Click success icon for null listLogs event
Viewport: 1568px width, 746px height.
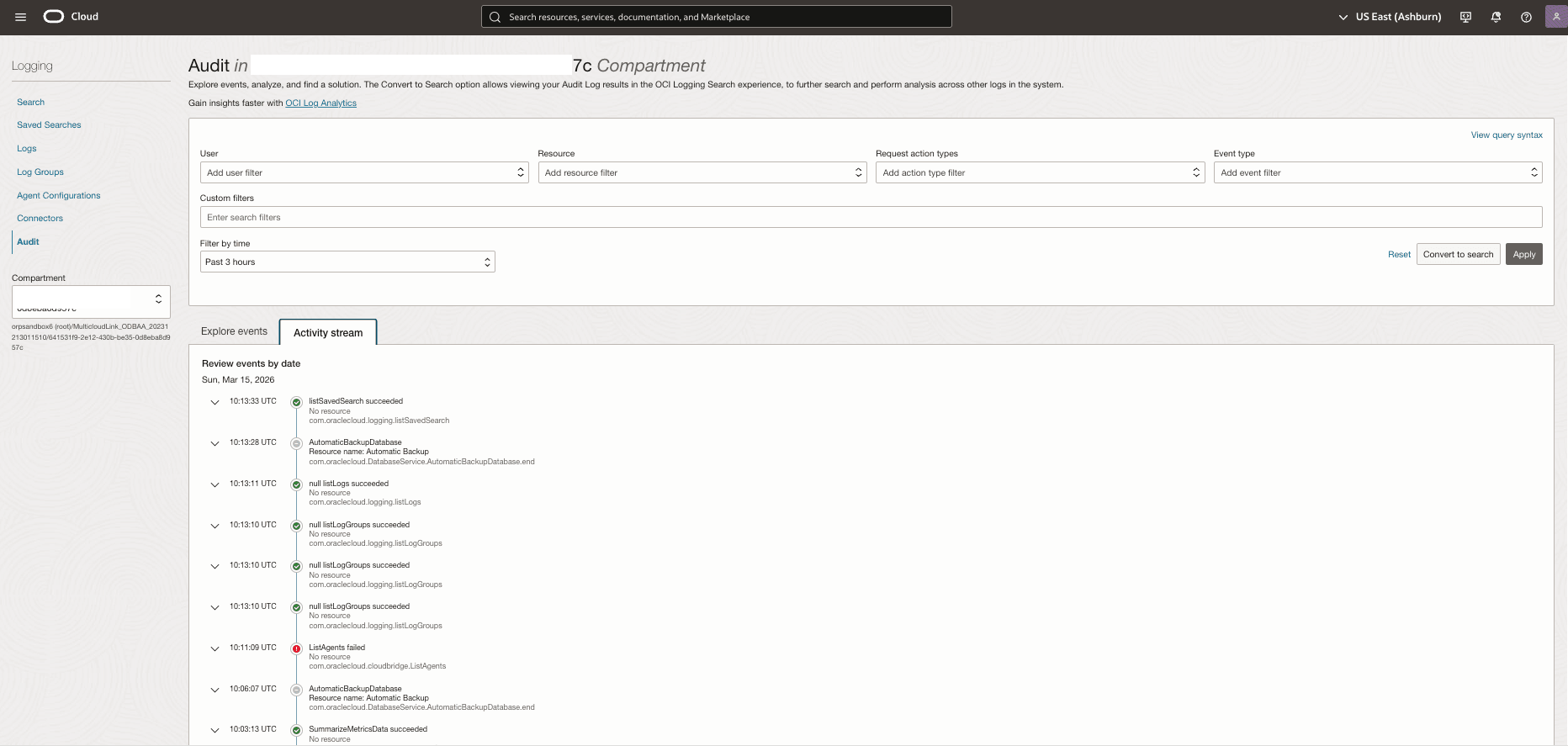point(296,484)
